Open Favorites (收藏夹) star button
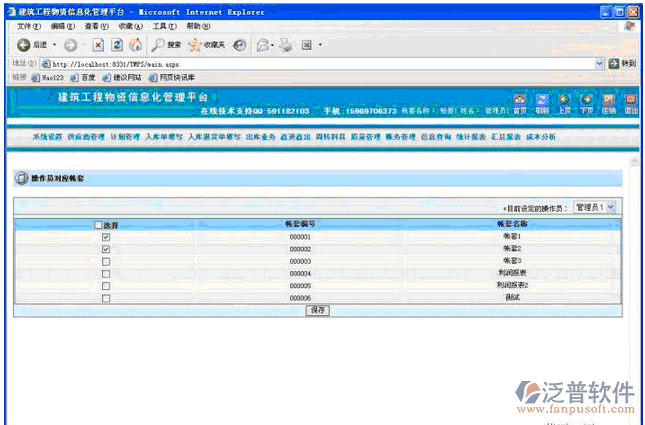This screenshot has width=645, height=425. 206,45
